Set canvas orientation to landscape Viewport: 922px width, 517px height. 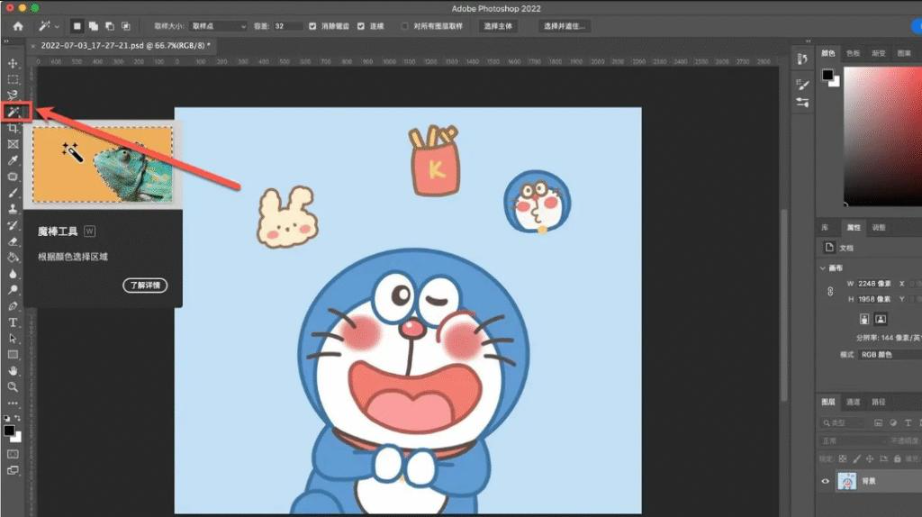pos(880,319)
